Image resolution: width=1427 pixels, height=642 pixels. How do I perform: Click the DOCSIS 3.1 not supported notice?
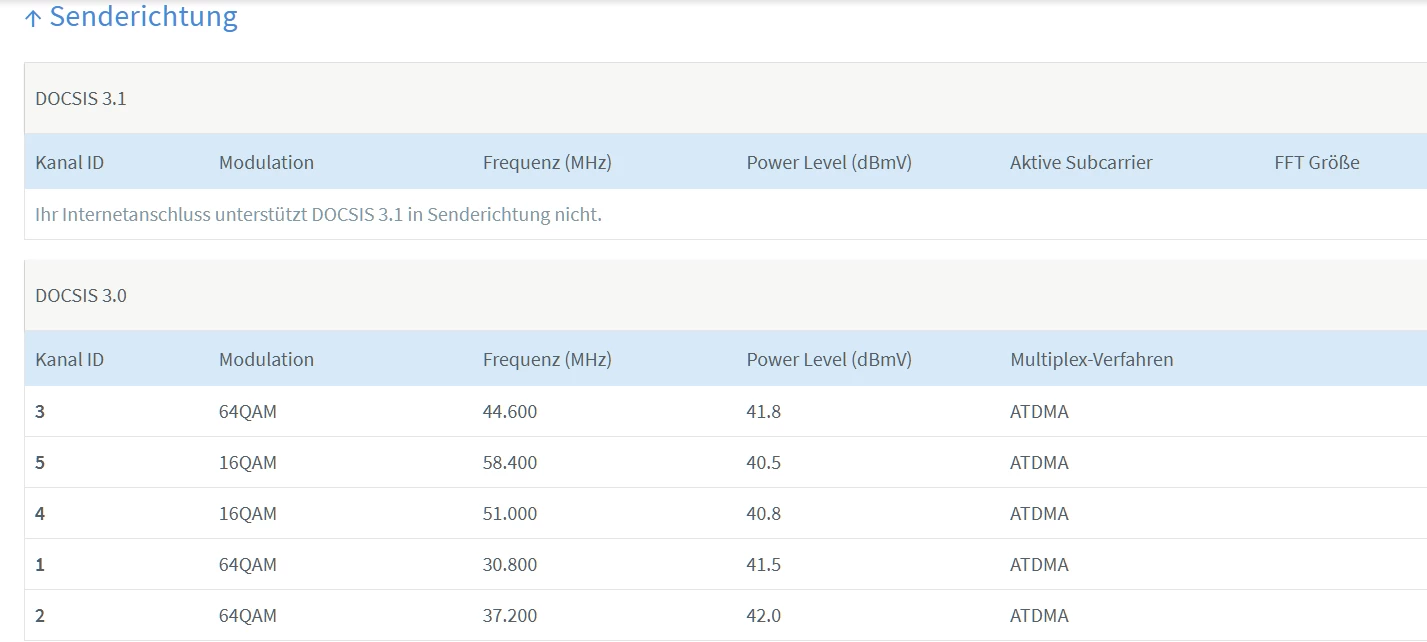coord(318,215)
